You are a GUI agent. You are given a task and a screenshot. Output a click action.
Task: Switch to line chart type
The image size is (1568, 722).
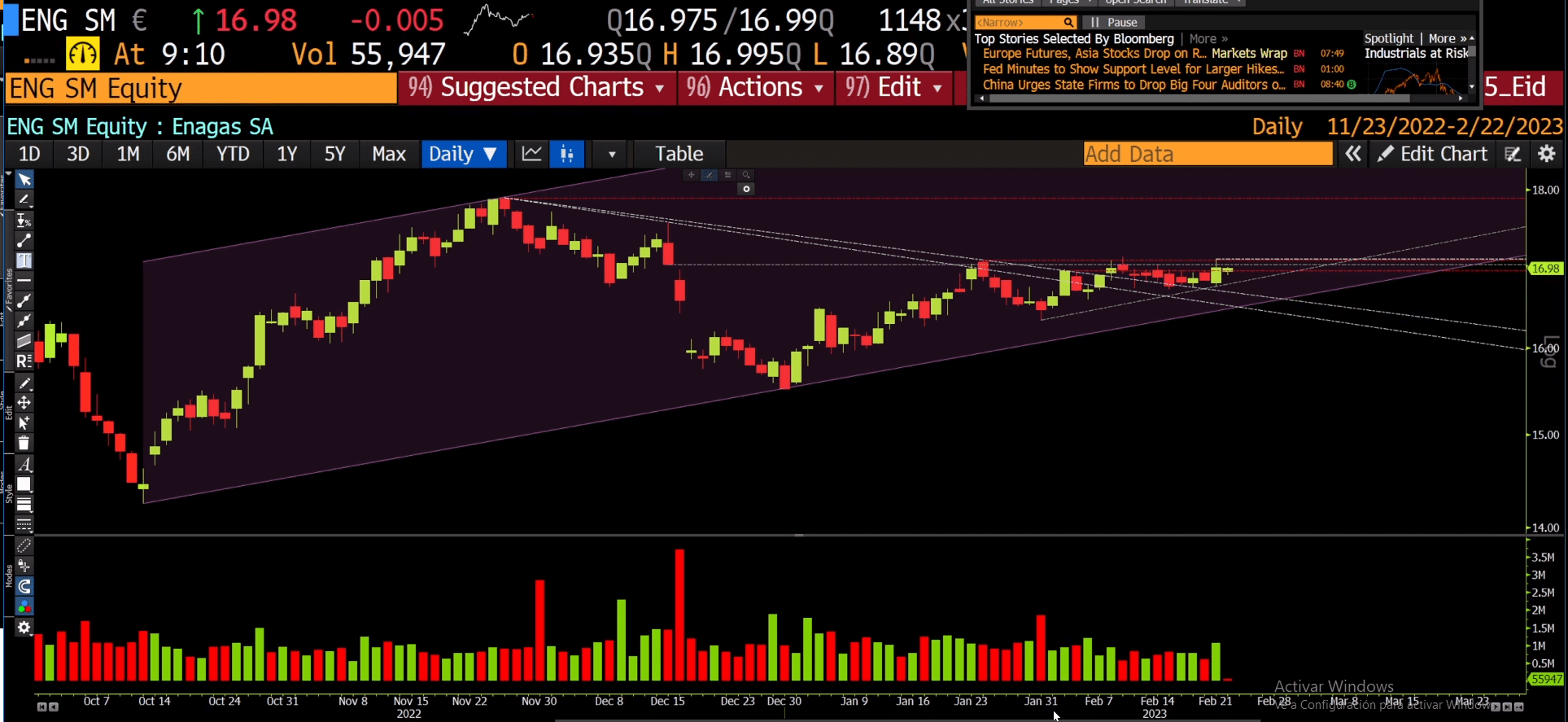click(531, 154)
